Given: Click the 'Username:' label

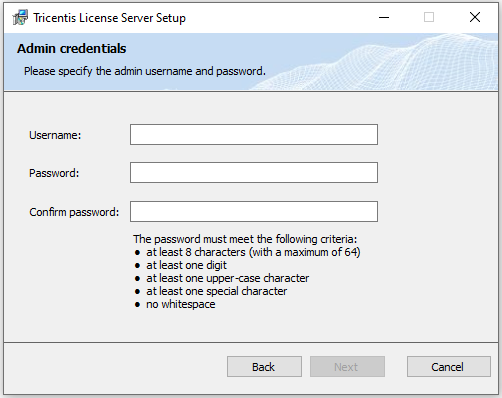Looking at the screenshot, I should pyautogui.click(x=55, y=135).
